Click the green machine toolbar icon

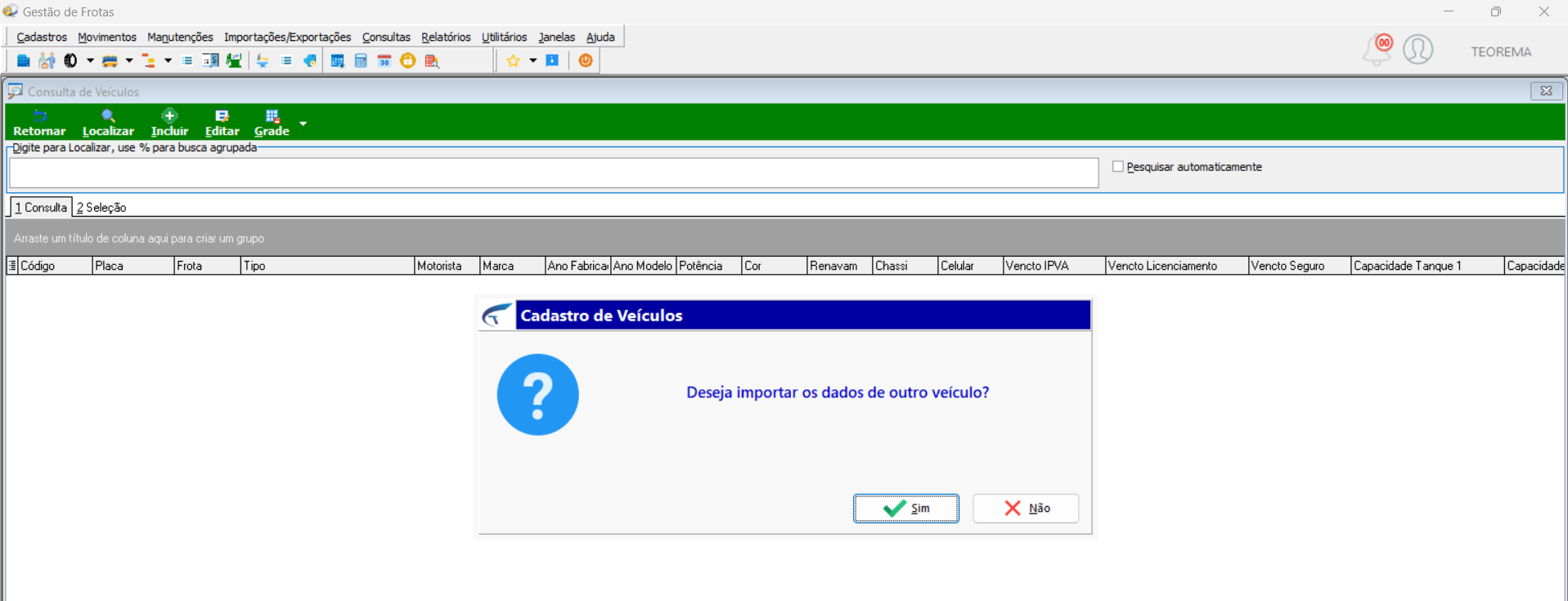(234, 61)
